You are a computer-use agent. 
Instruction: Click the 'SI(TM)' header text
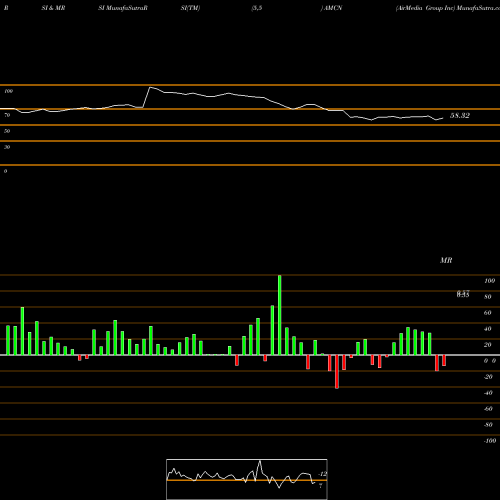pyautogui.click(x=190, y=8)
